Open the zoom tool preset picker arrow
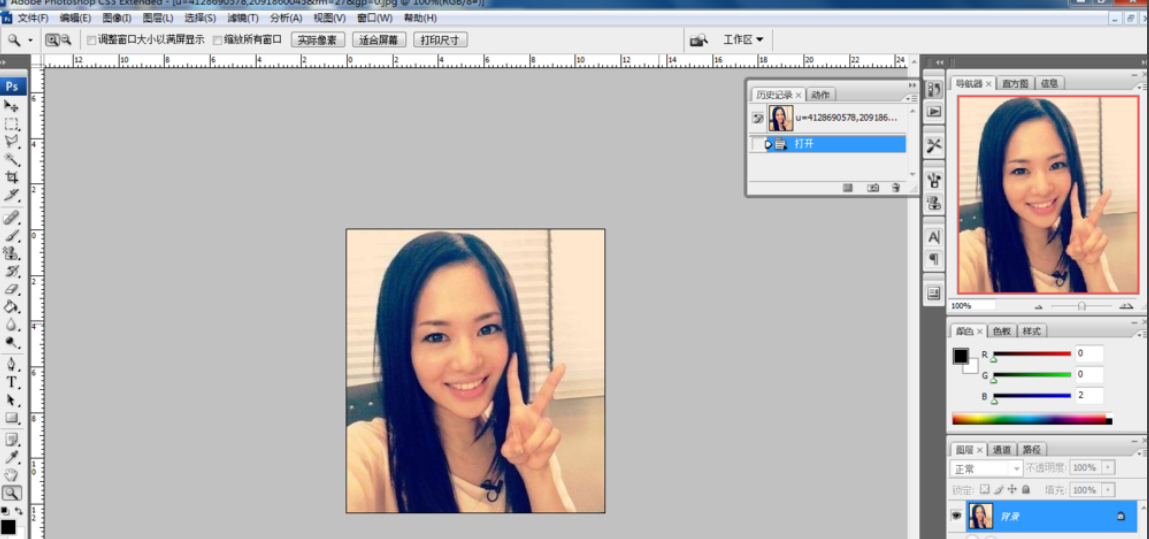Image resolution: width=1149 pixels, height=539 pixels. coord(31,40)
